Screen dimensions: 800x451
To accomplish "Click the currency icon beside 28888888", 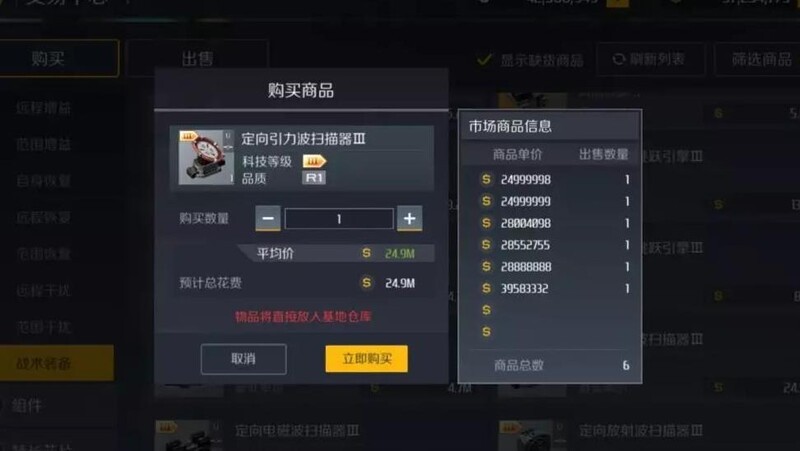I will [486, 267].
